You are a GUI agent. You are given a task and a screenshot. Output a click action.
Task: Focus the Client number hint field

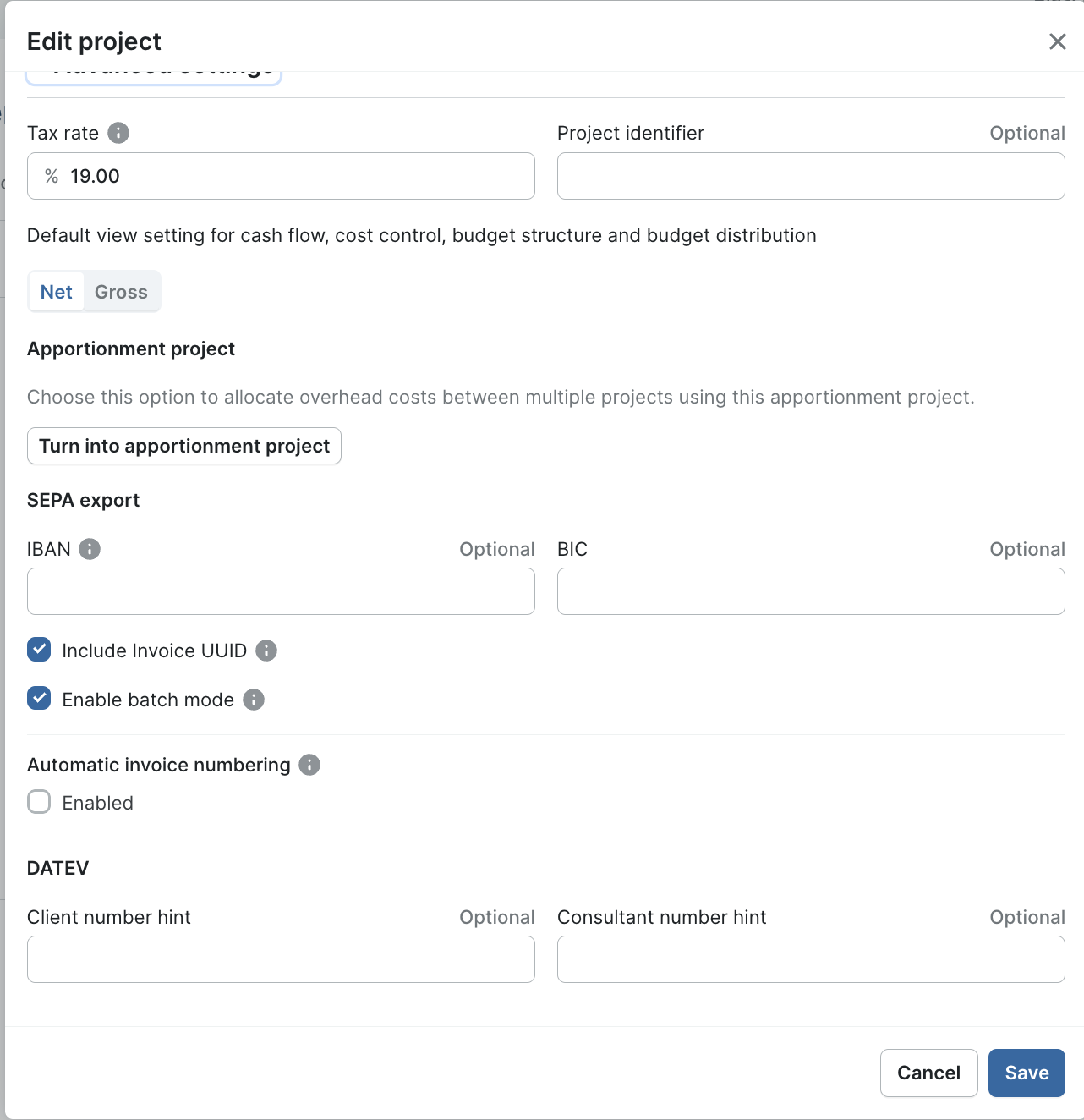[x=281, y=959]
